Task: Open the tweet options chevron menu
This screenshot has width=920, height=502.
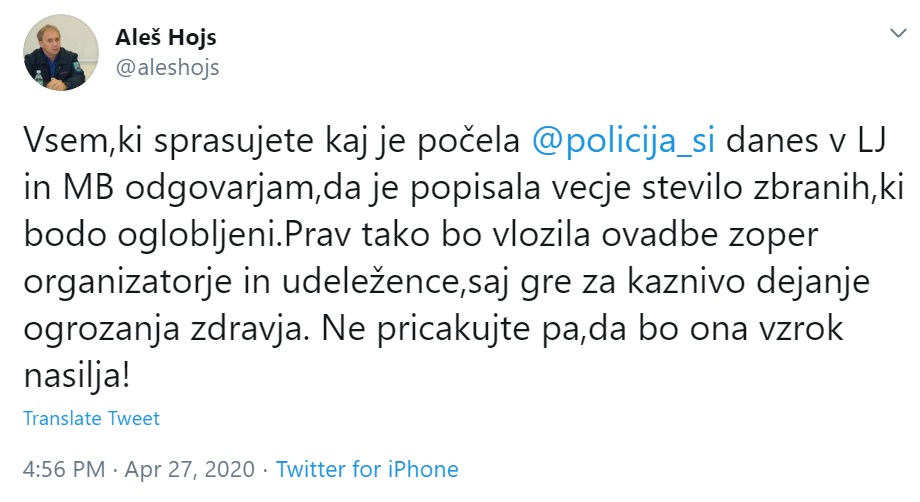Action: (895, 33)
